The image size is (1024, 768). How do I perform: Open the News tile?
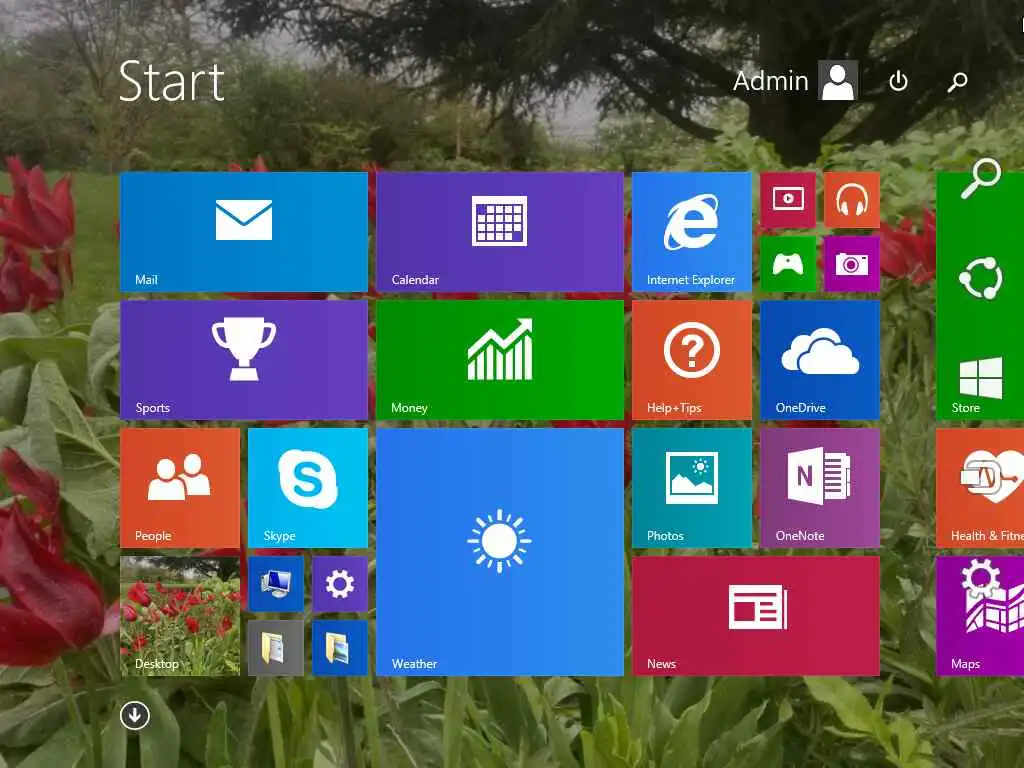tap(756, 616)
